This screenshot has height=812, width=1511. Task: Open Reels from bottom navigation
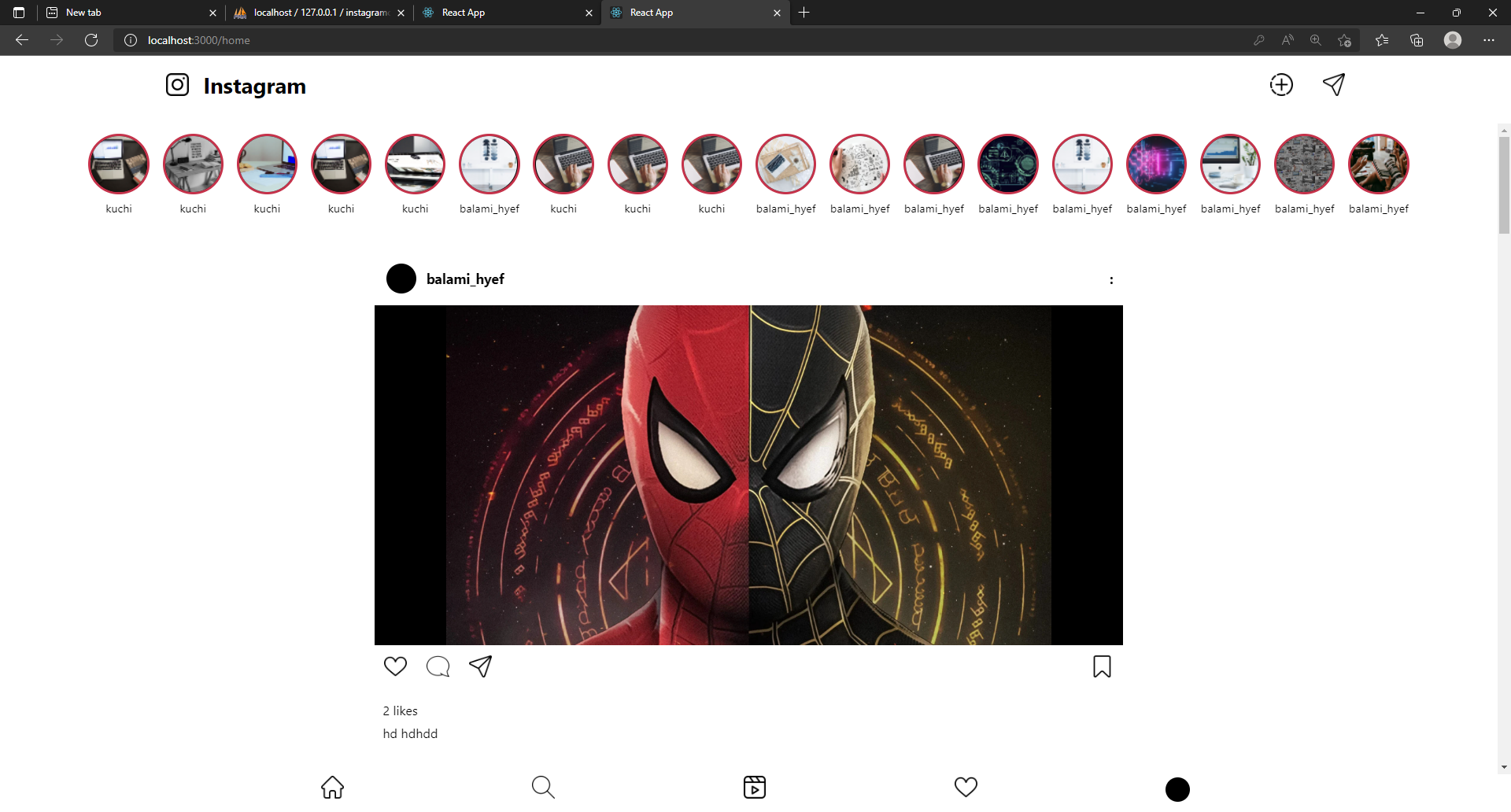pos(754,787)
